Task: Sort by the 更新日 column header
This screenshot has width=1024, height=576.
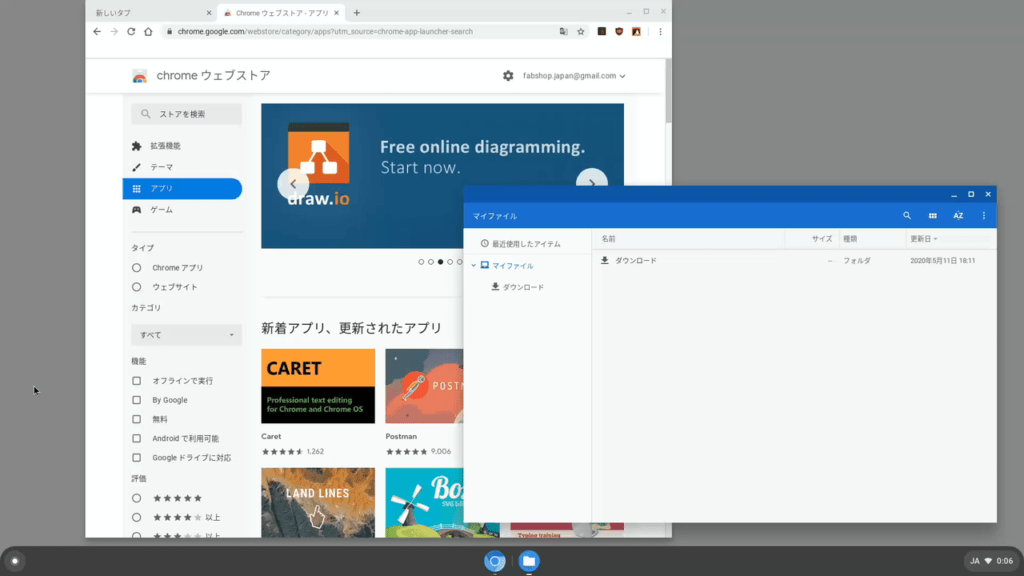Action: [x=923, y=239]
